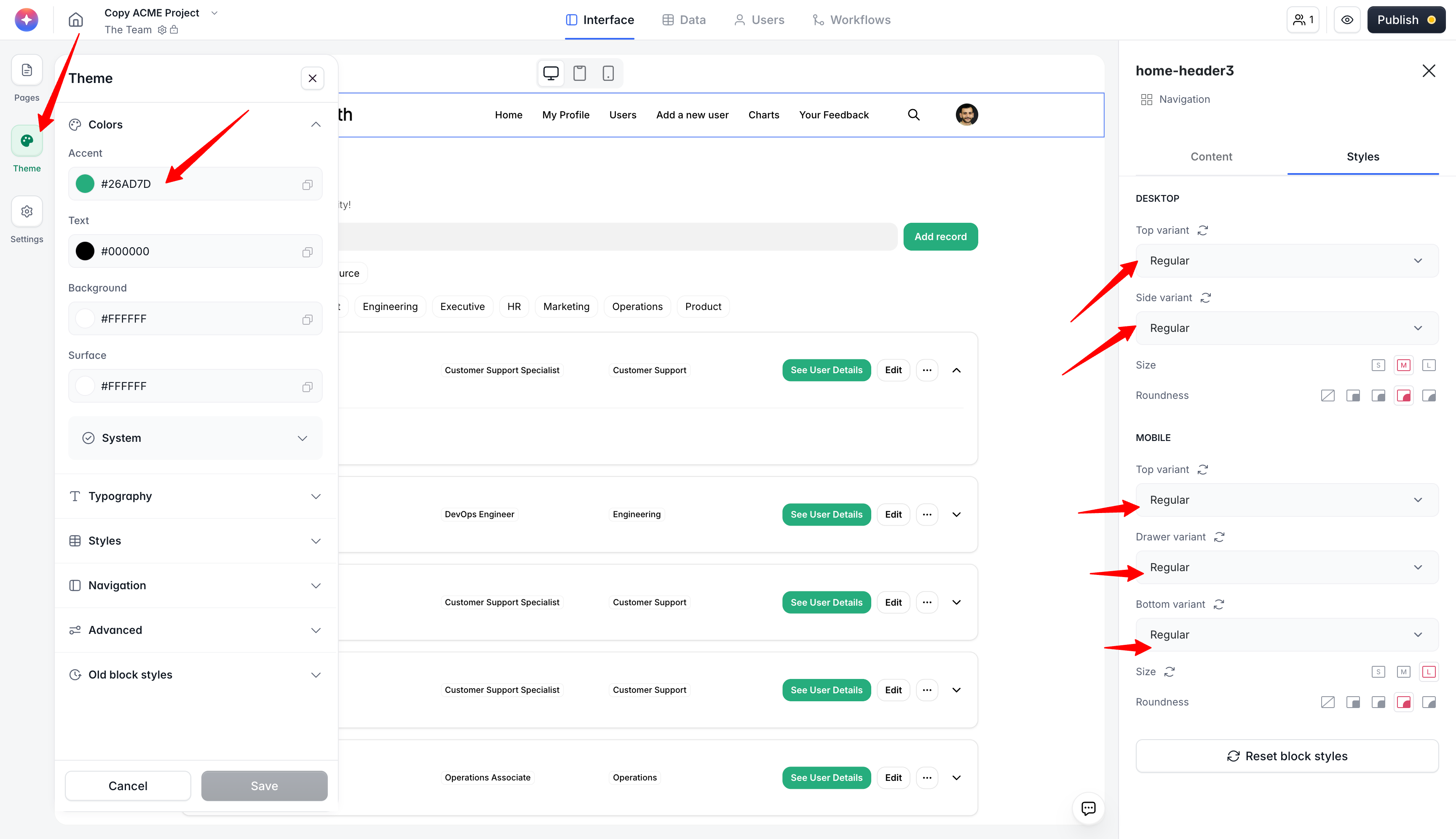Screen dimensions: 1456x839
Task: Select mobile size M option
Action: (x=1403, y=672)
